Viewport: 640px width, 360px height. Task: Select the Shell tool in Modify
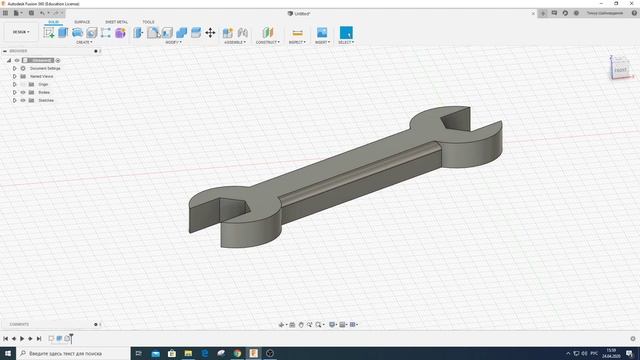pos(167,33)
